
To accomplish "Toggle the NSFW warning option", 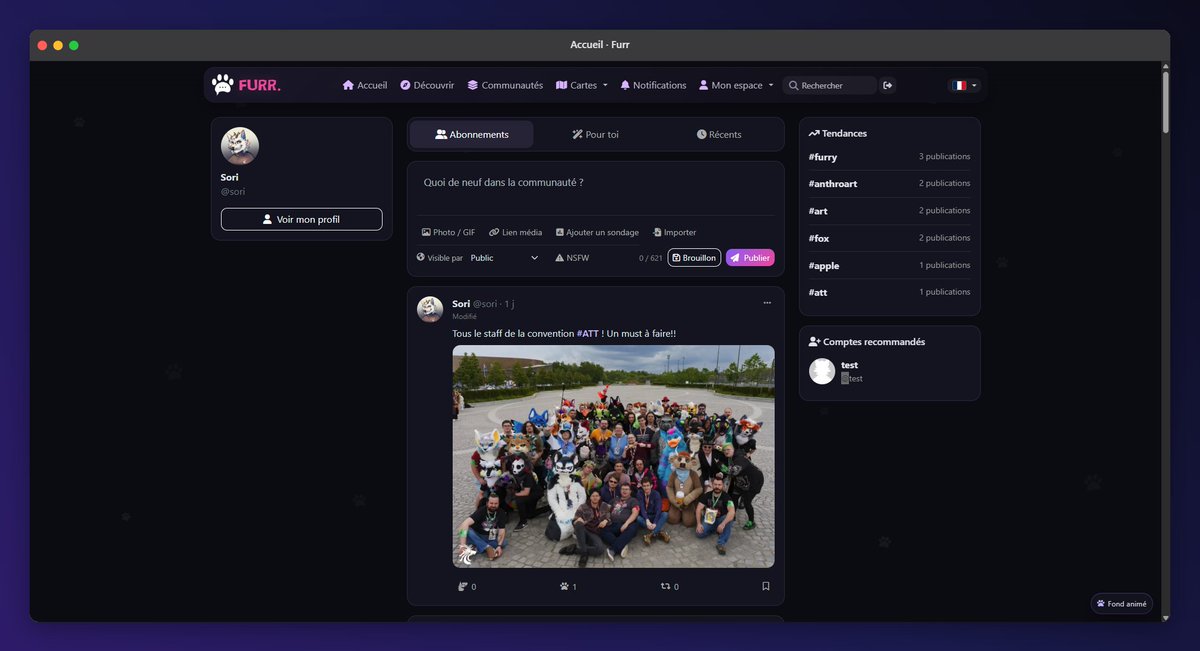I will [x=572, y=258].
